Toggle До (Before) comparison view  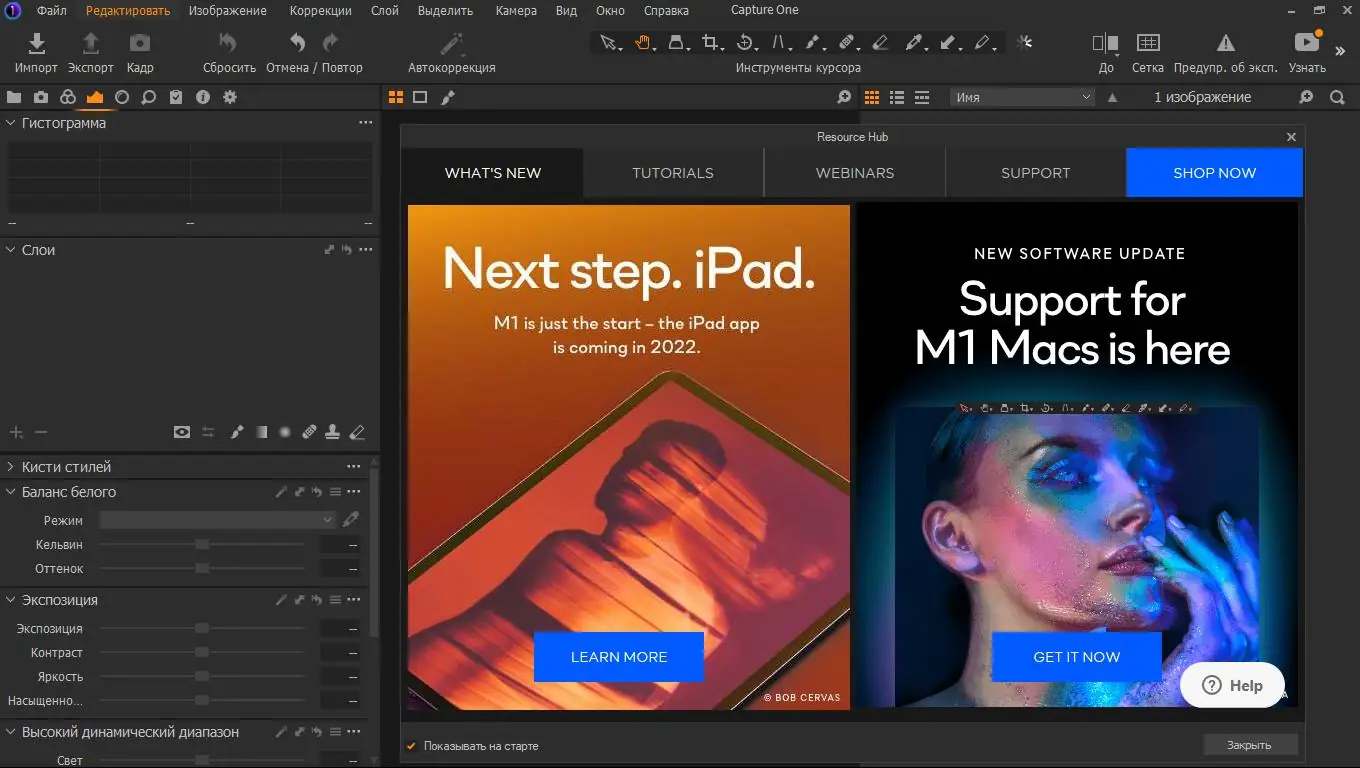(1105, 43)
